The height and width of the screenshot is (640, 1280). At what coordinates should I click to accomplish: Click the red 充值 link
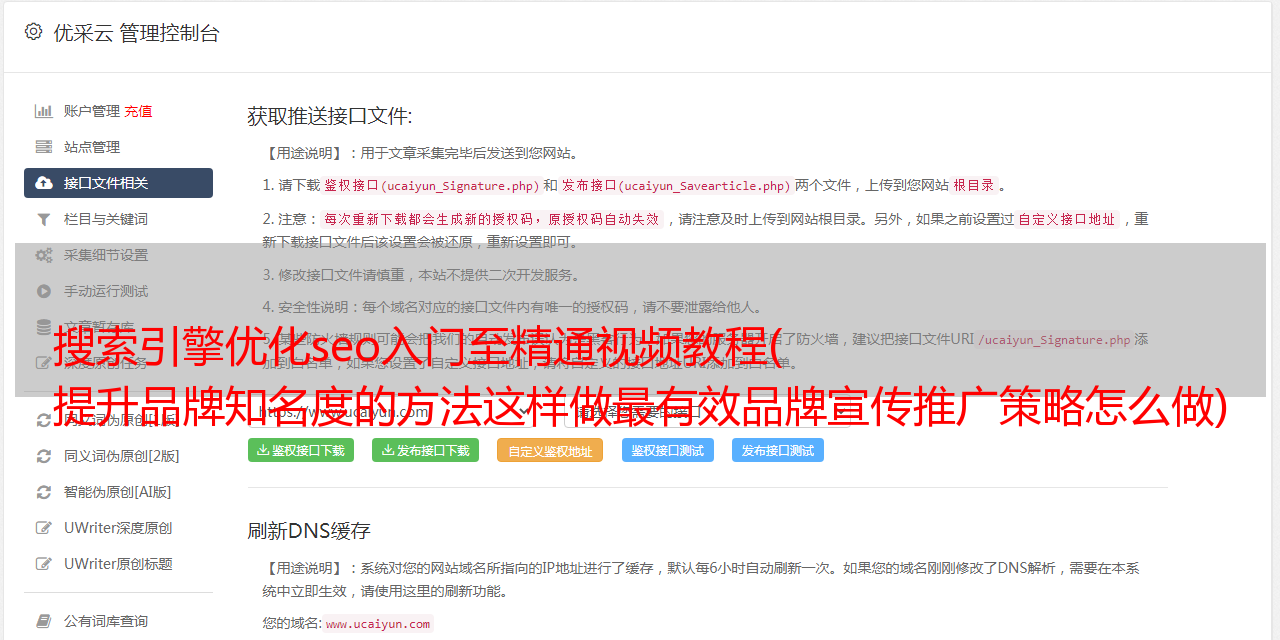point(138,111)
